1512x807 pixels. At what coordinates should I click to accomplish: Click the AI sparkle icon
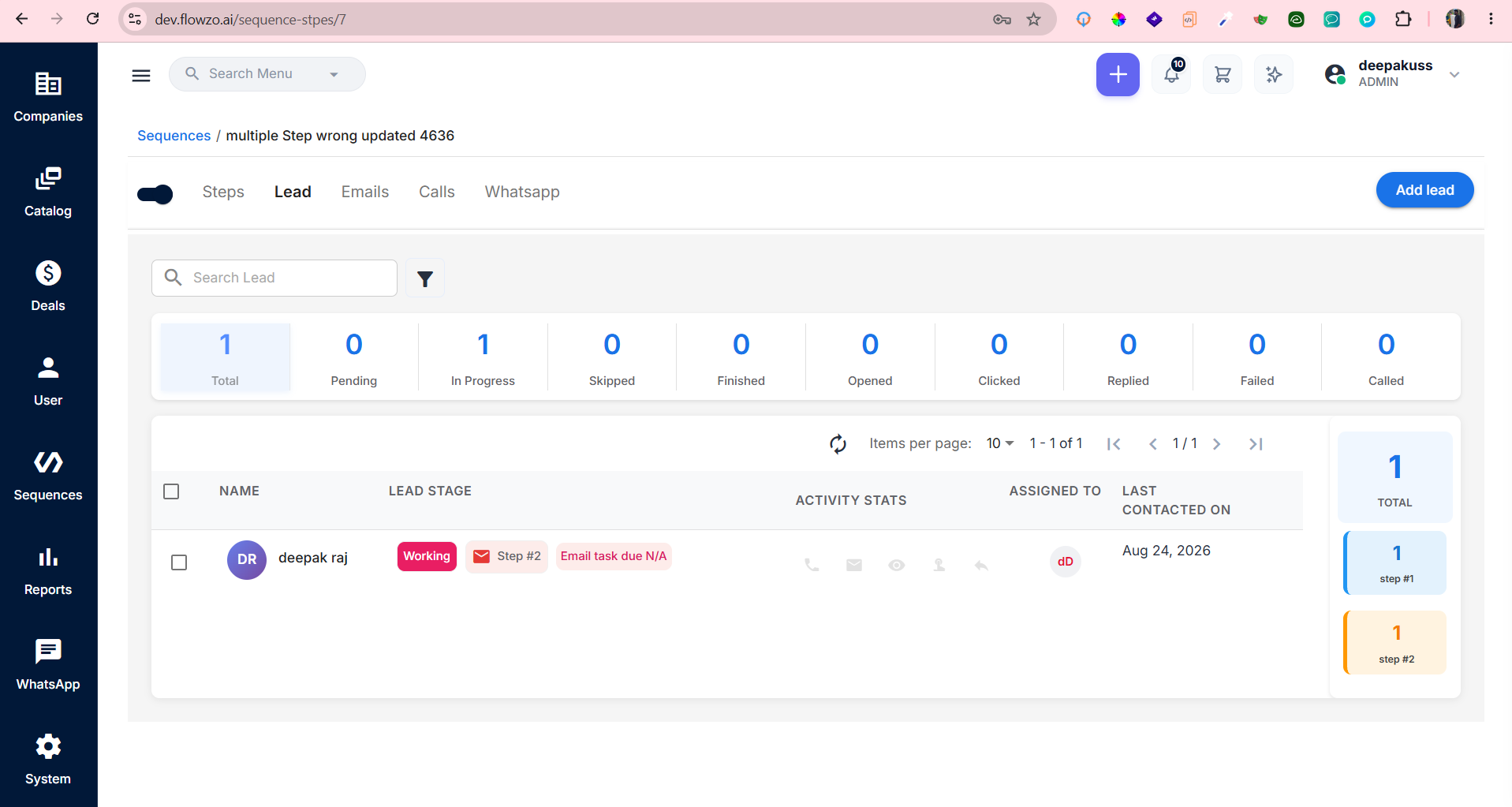pos(1274,75)
